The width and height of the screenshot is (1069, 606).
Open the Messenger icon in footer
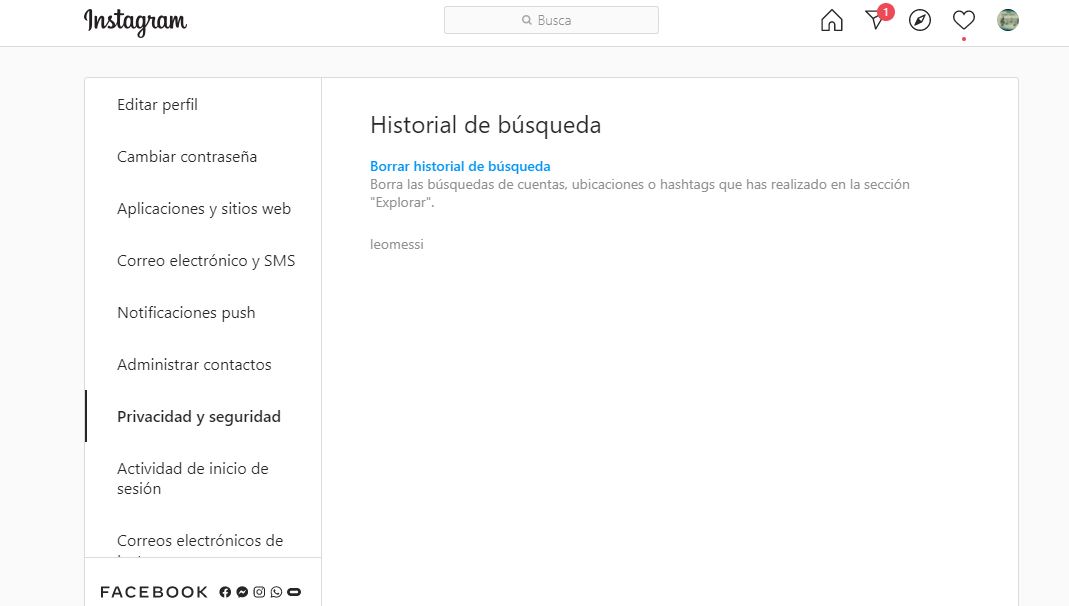241,591
